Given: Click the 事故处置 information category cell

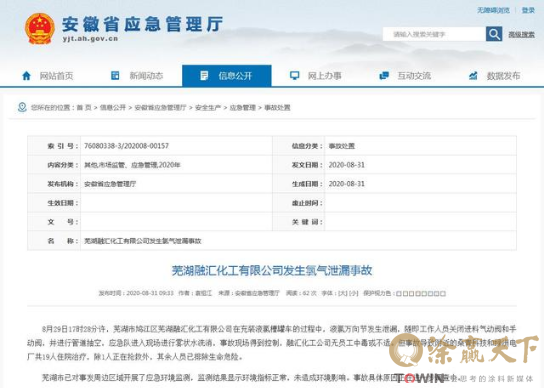Looking at the screenshot, I should 342,146.
